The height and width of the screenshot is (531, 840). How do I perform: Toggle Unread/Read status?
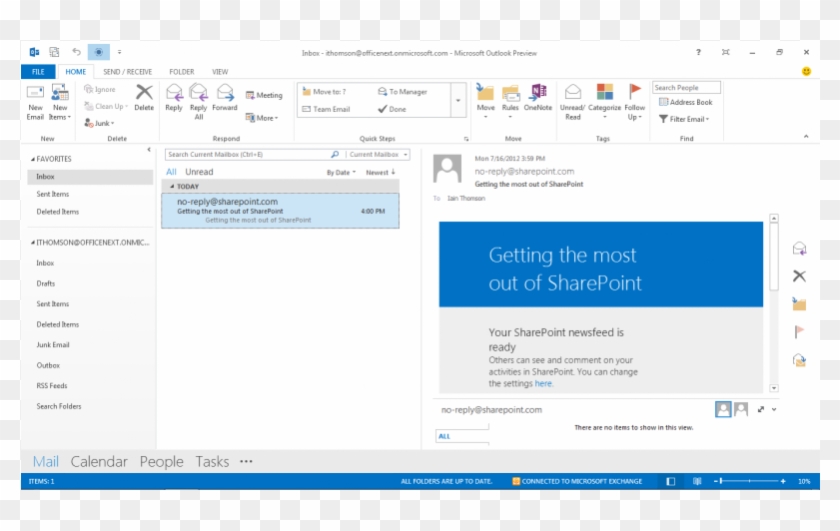(x=572, y=102)
